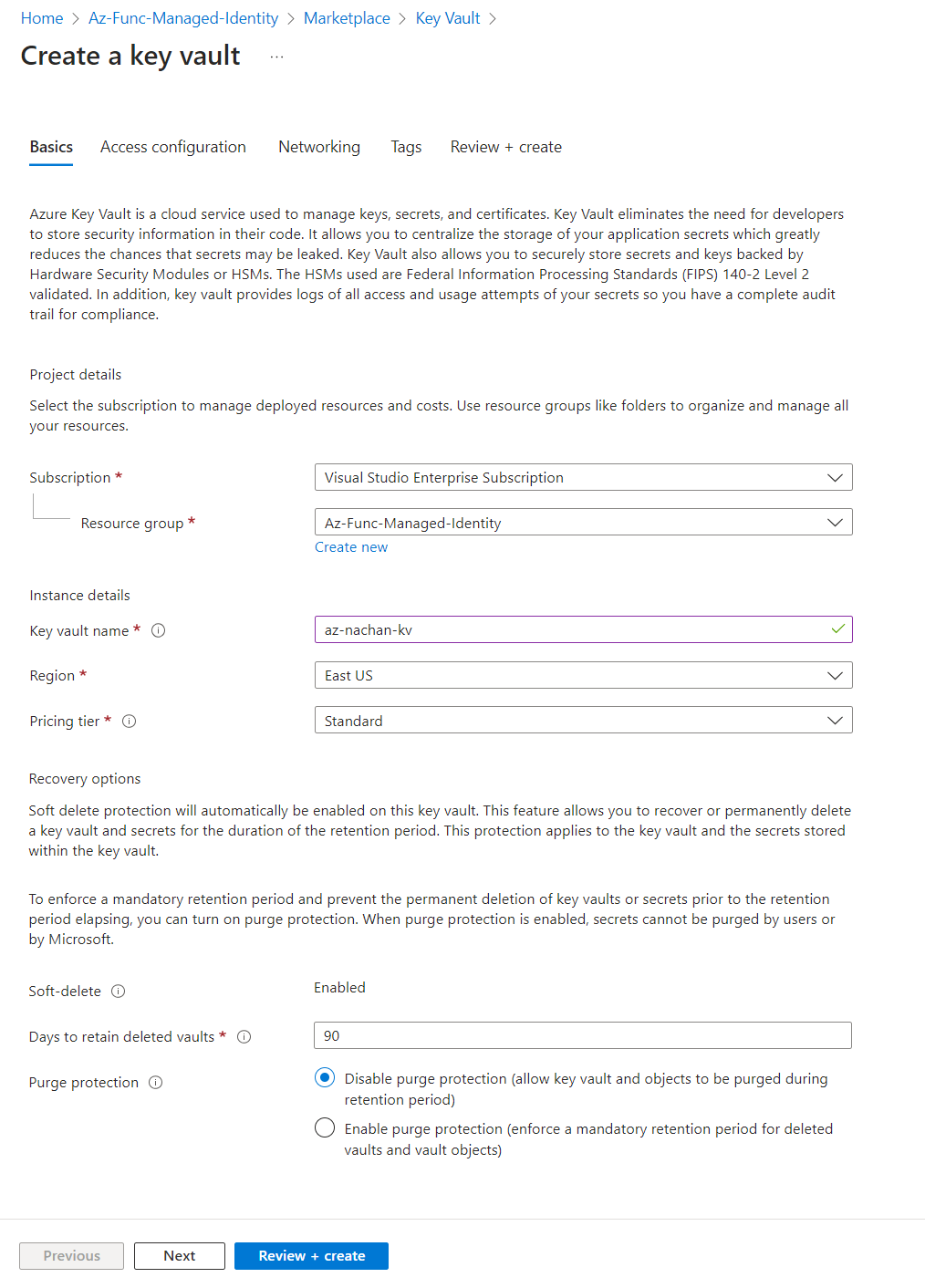Navigate to Marketplace breadcrumb link

click(347, 18)
